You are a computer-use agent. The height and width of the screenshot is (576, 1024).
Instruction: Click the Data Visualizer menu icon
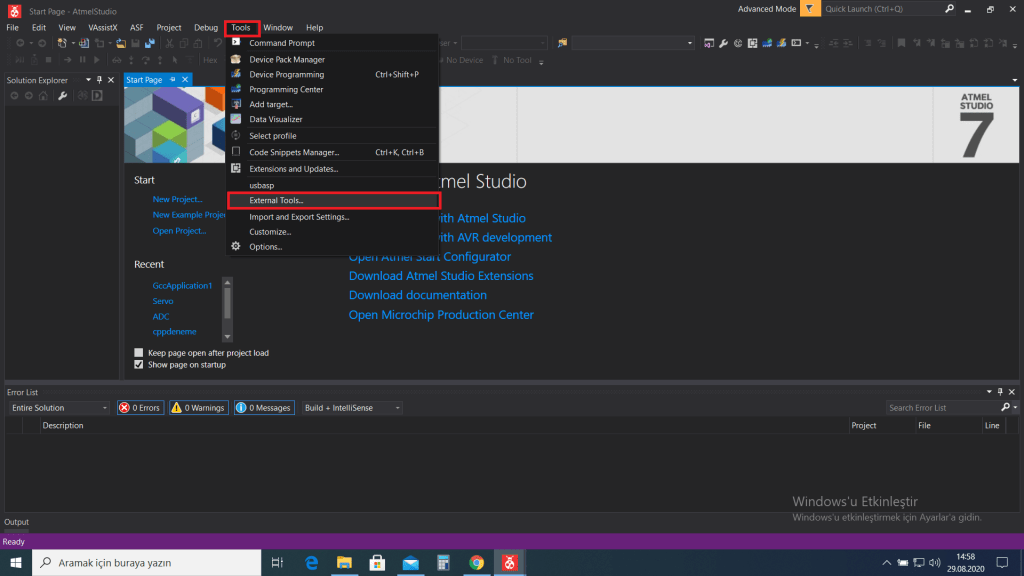tap(236, 119)
